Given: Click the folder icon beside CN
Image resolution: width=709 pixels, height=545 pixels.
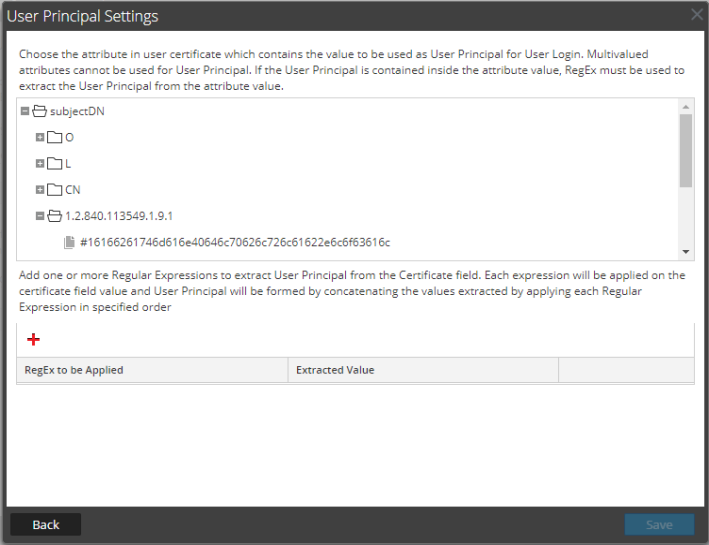Looking at the screenshot, I should pyautogui.click(x=55, y=189).
